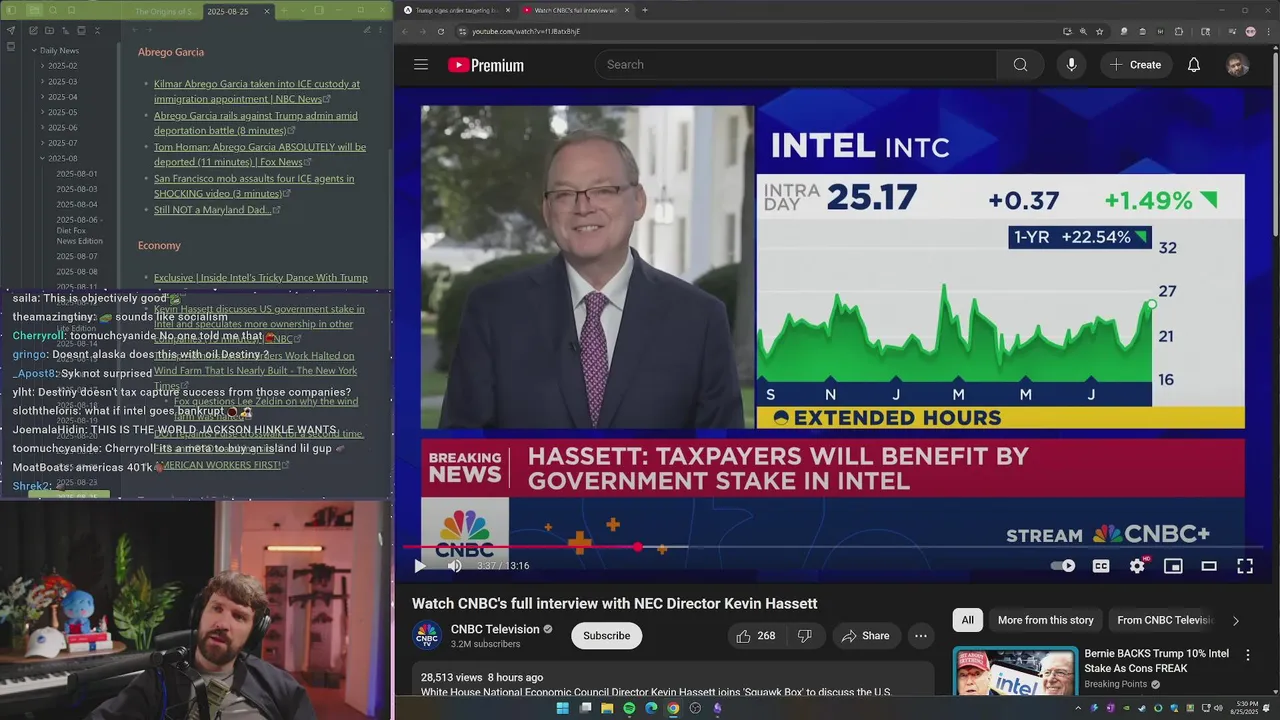The width and height of the screenshot is (1280, 720).
Task: Open Kilmar Abrego Garcia NBC News link
Action: (x=257, y=91)
